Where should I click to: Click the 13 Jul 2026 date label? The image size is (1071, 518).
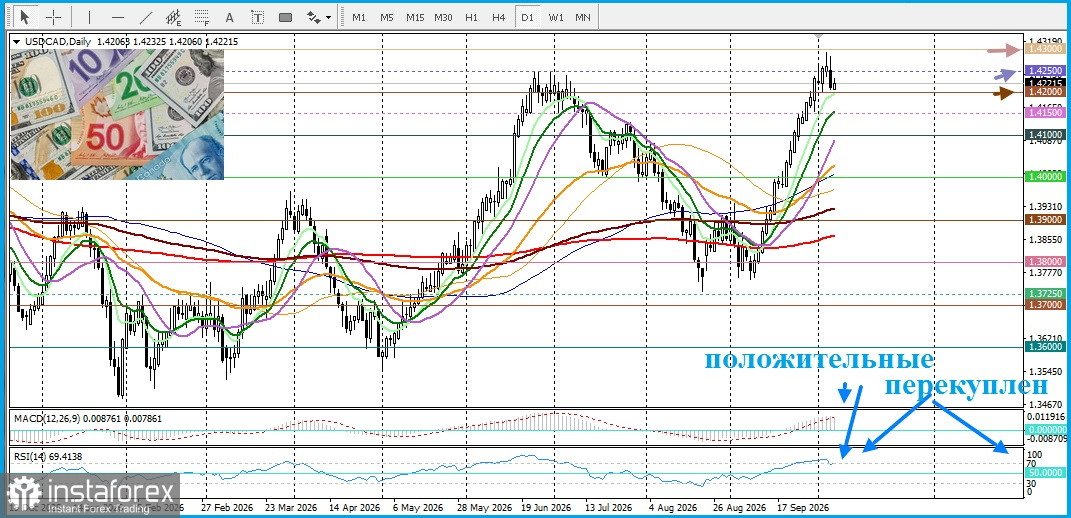607,508
